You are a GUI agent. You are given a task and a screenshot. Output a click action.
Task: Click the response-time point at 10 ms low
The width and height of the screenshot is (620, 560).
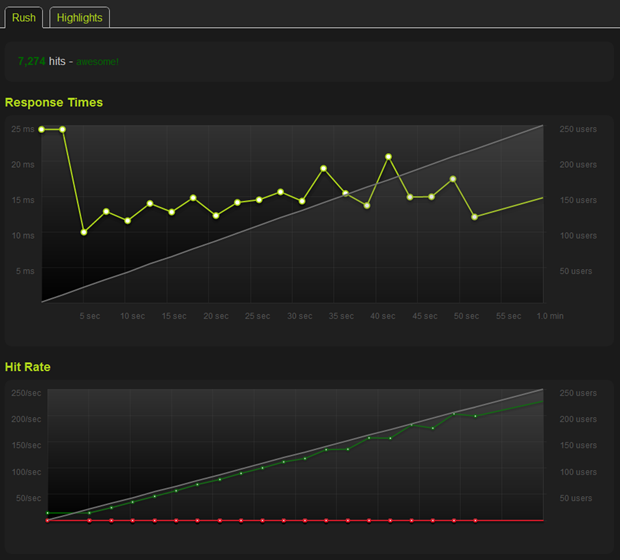coord(84,232)
